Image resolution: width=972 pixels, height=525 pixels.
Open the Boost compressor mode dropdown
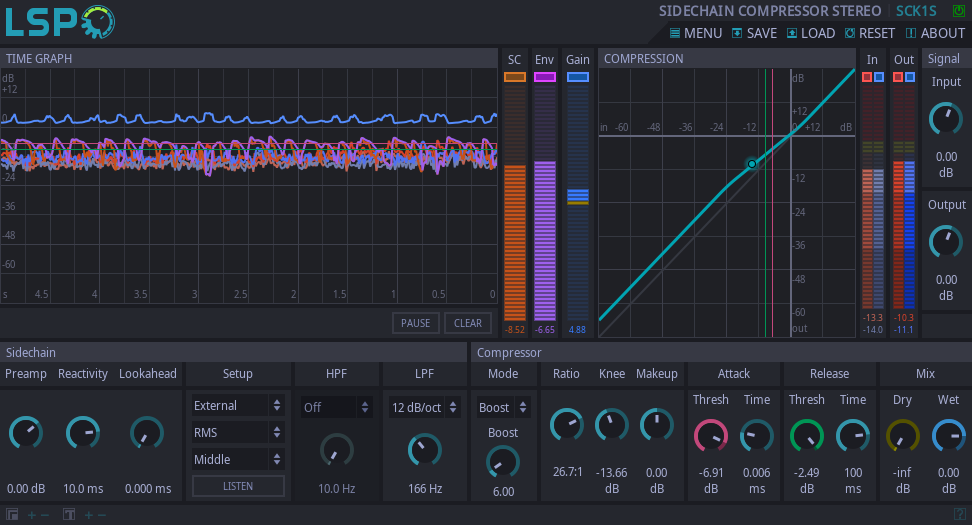click(503, 407)
